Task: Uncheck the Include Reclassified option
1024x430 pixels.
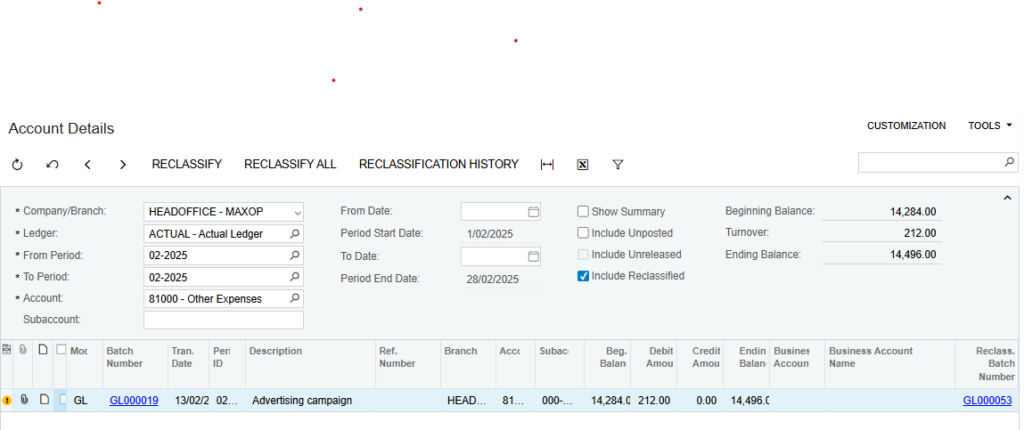Action: pyautogui.click(x=583, y=276)
